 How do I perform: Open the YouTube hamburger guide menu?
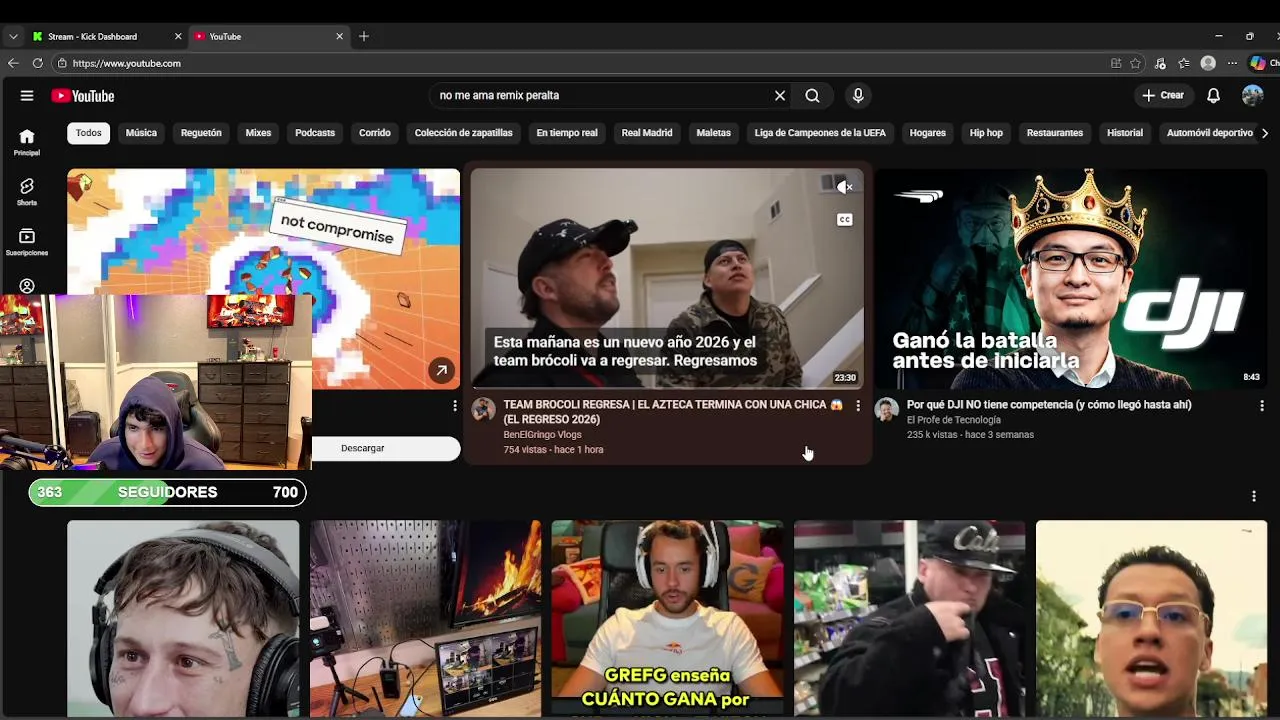tap(27, 96)
